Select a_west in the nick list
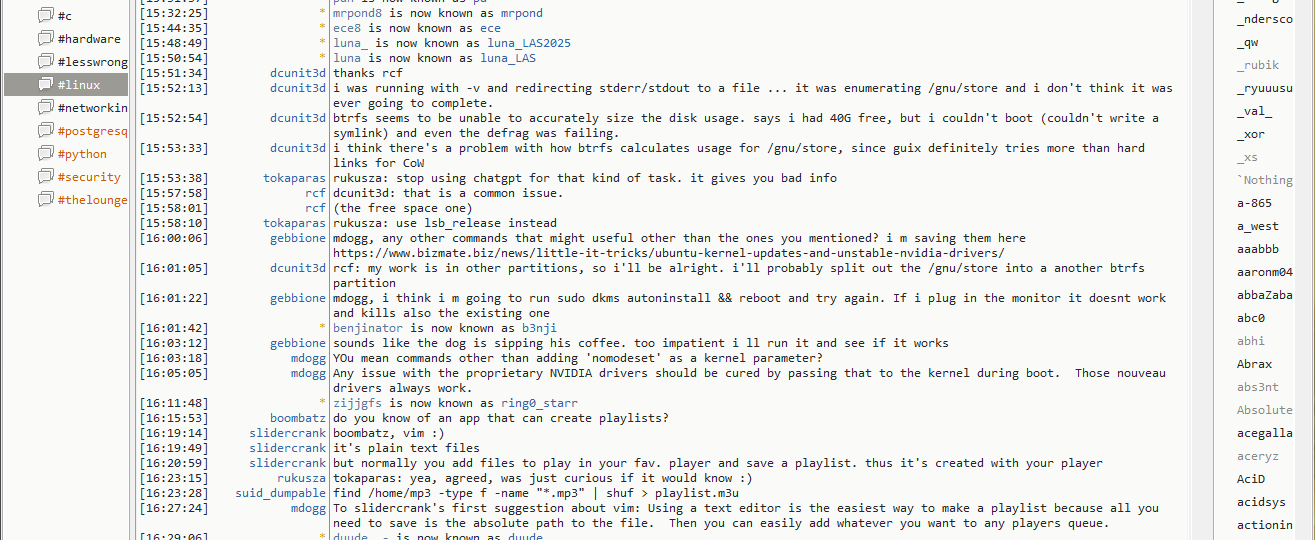 1257,226
